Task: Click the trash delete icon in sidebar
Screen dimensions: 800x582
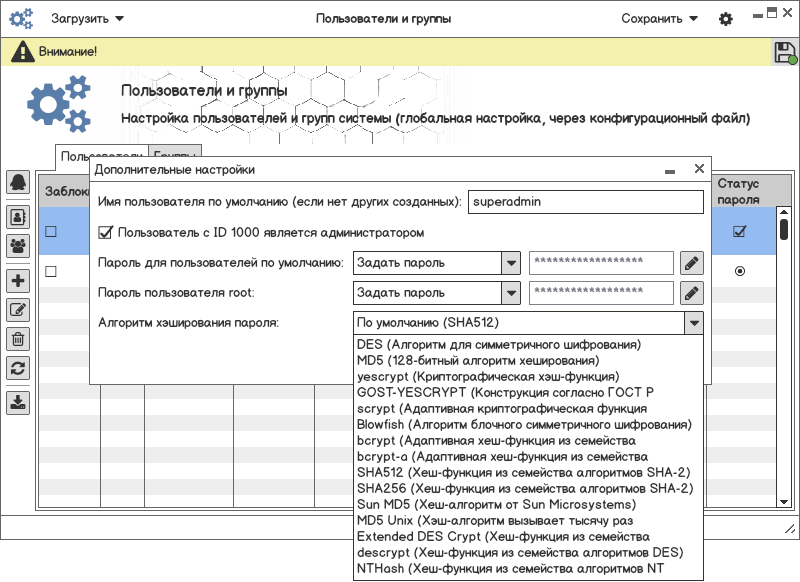Action: point(18,339)
